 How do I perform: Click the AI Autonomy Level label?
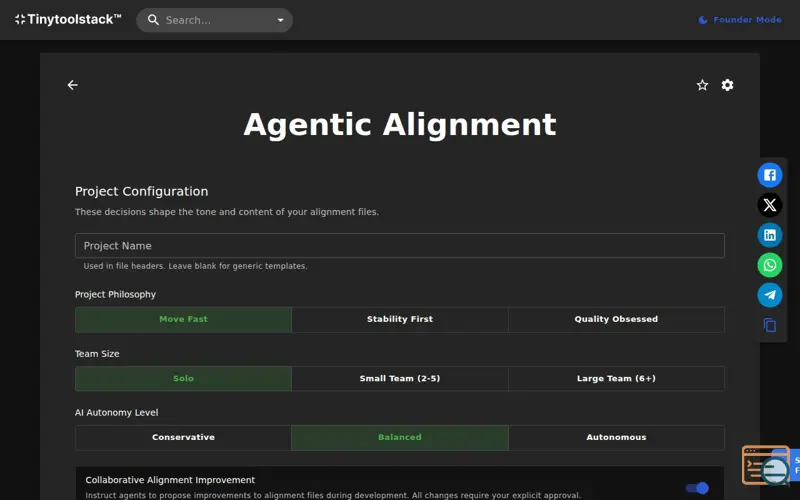click(116, 412)
